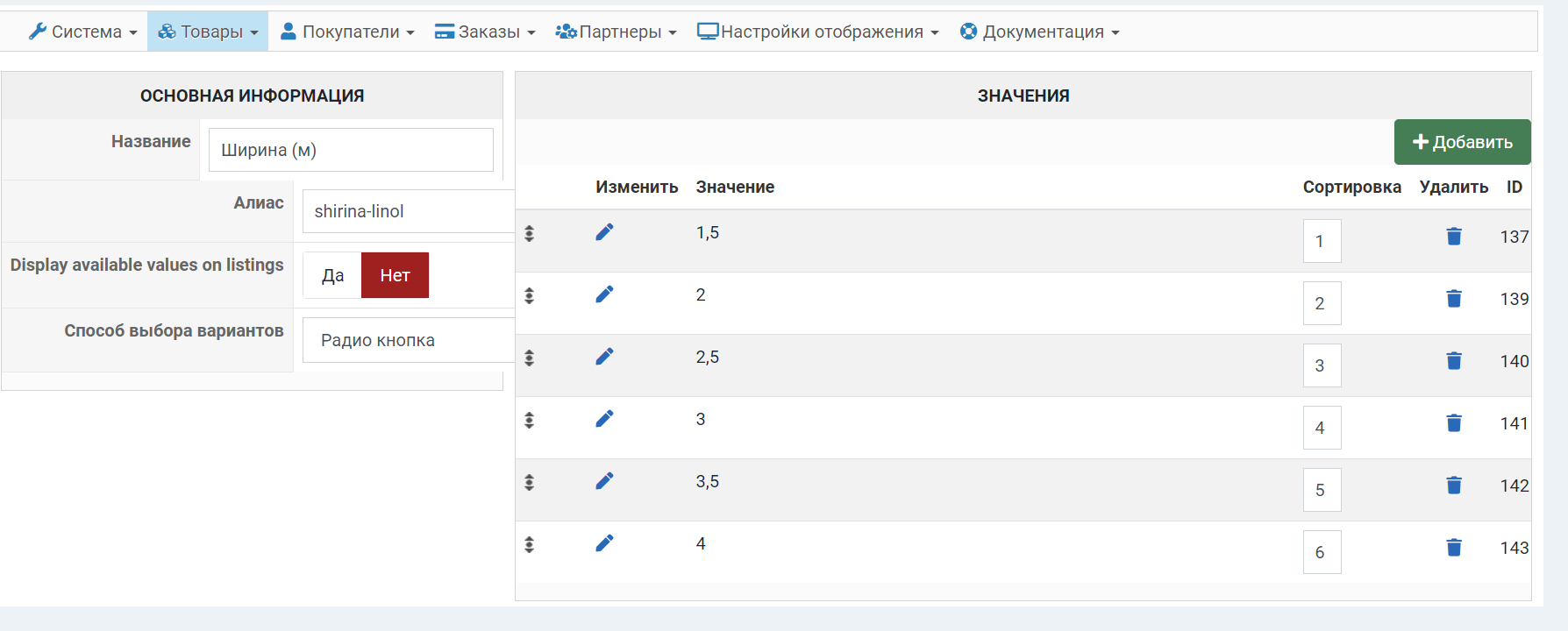Click the trash icon for ID 141

[1453, 423]
